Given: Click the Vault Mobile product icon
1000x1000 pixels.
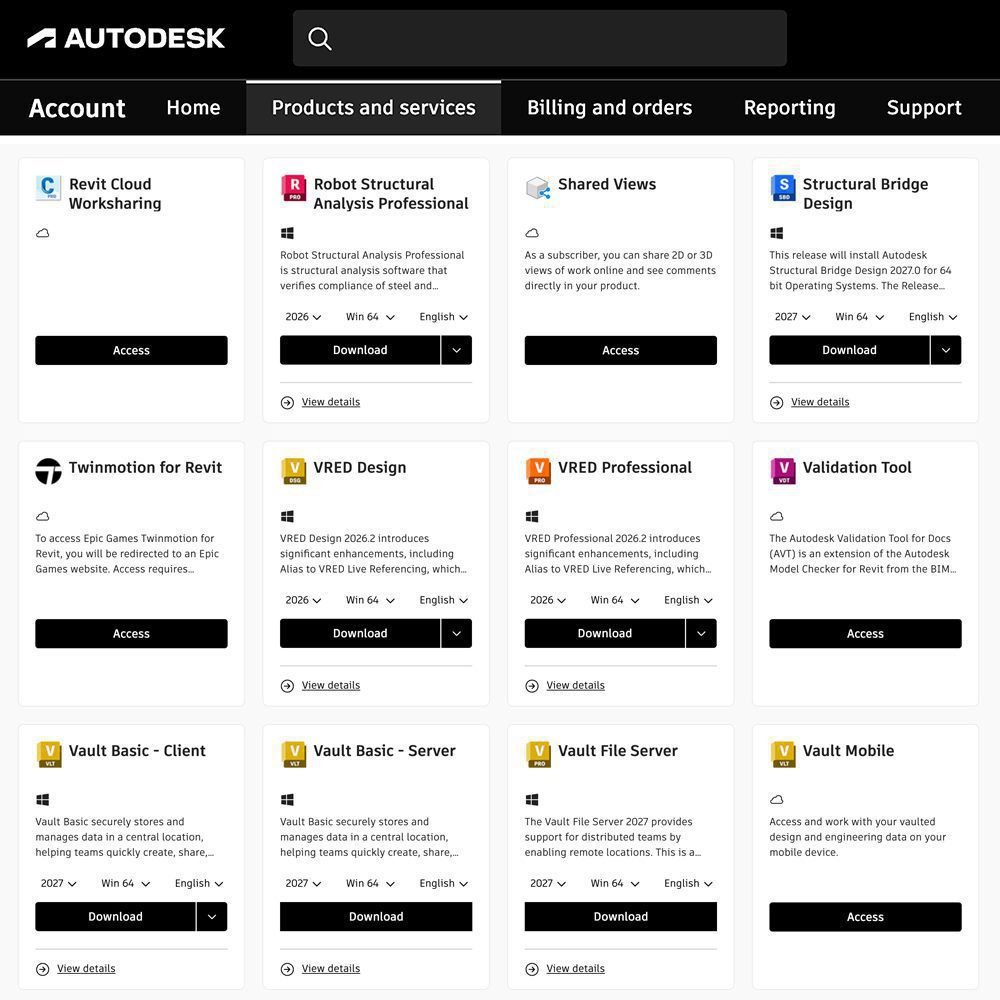Looking at the screenshot, I should pos(783,754).
